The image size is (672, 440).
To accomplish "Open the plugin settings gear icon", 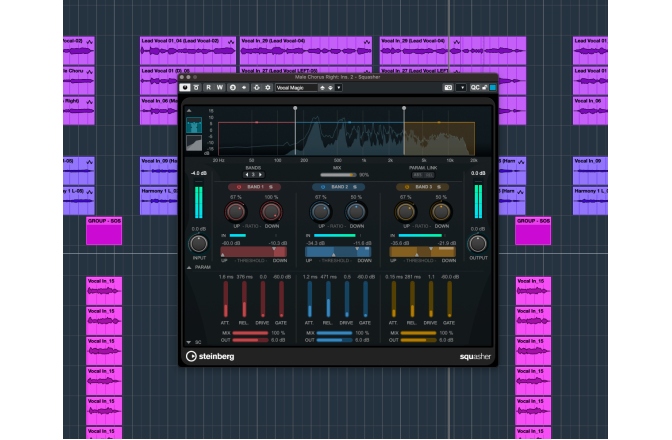I will pyautogui.click(x=268, y=87).
